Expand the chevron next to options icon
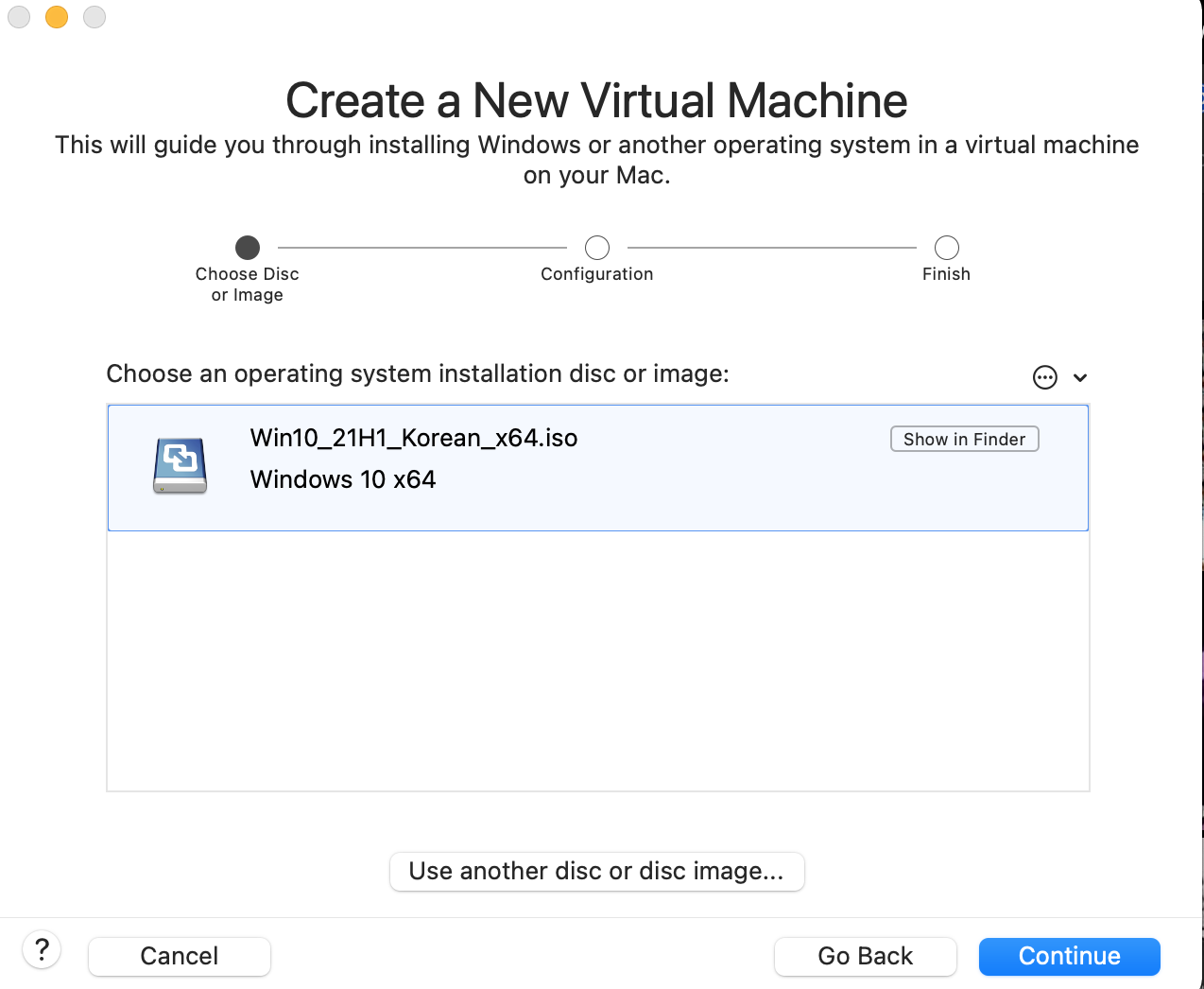Image resolution: width=1204 pixels, height=989 pixels. pos(1080,377)
